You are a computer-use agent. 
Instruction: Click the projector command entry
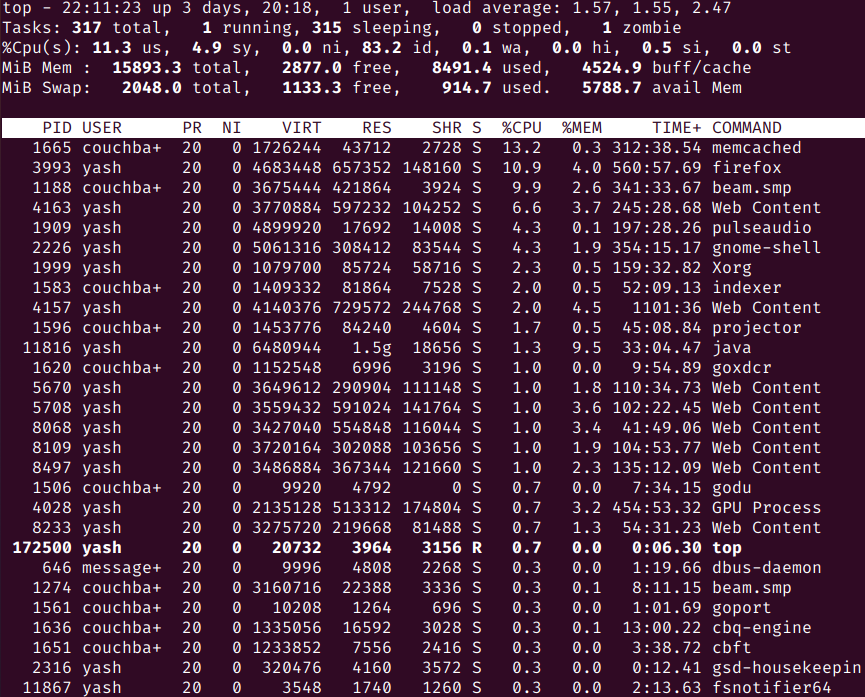756,328
